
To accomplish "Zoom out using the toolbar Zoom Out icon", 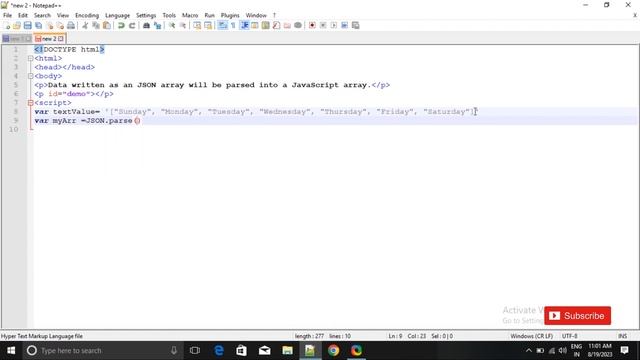I will pos(183,25).
